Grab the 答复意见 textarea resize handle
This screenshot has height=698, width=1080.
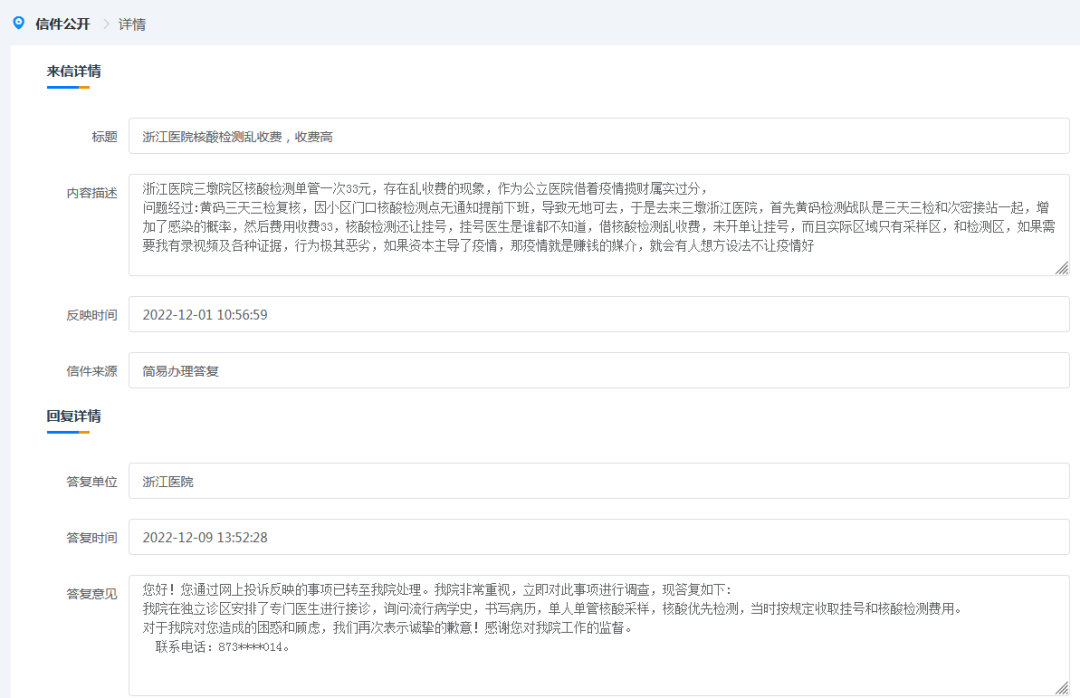pyautogui.click(x=1061, y=688)
